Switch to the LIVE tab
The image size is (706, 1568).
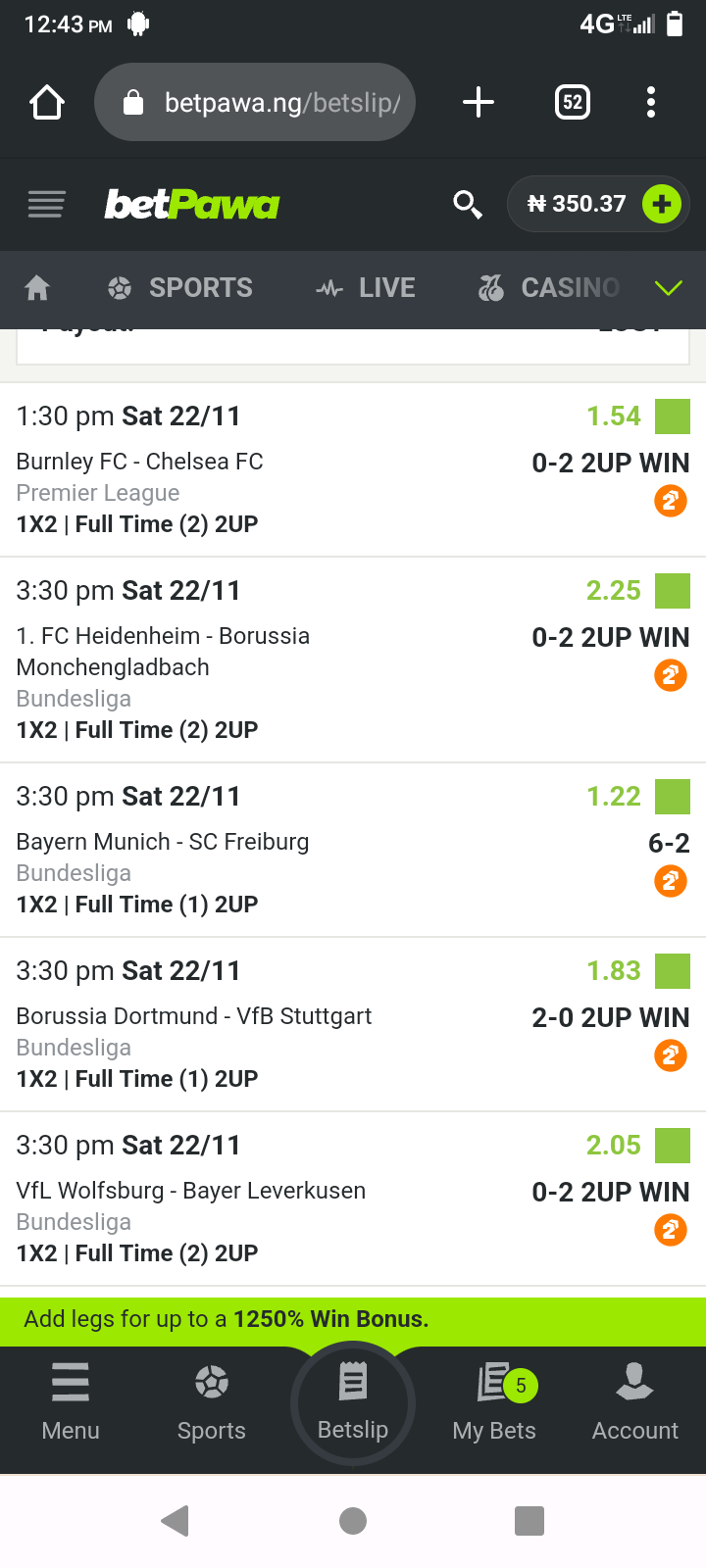tap(367, 287)
